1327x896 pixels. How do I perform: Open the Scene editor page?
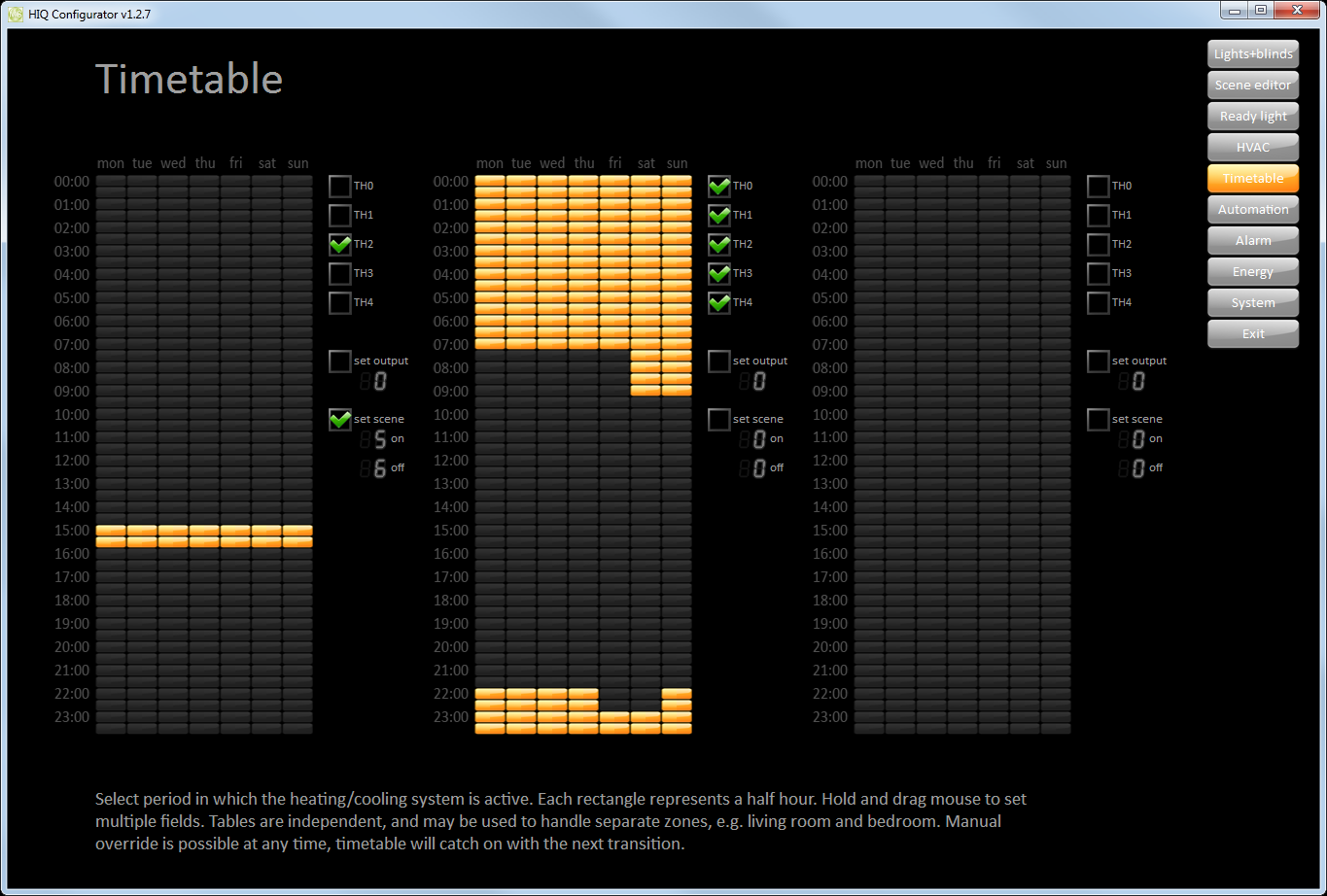1252,86
